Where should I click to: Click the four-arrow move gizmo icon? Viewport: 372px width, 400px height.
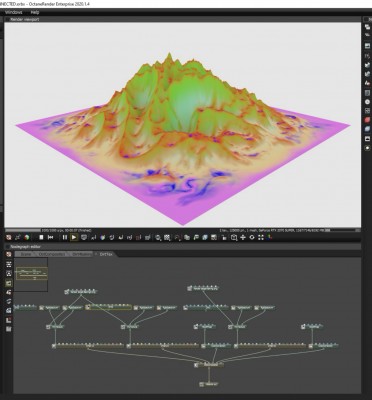point(243,237)
